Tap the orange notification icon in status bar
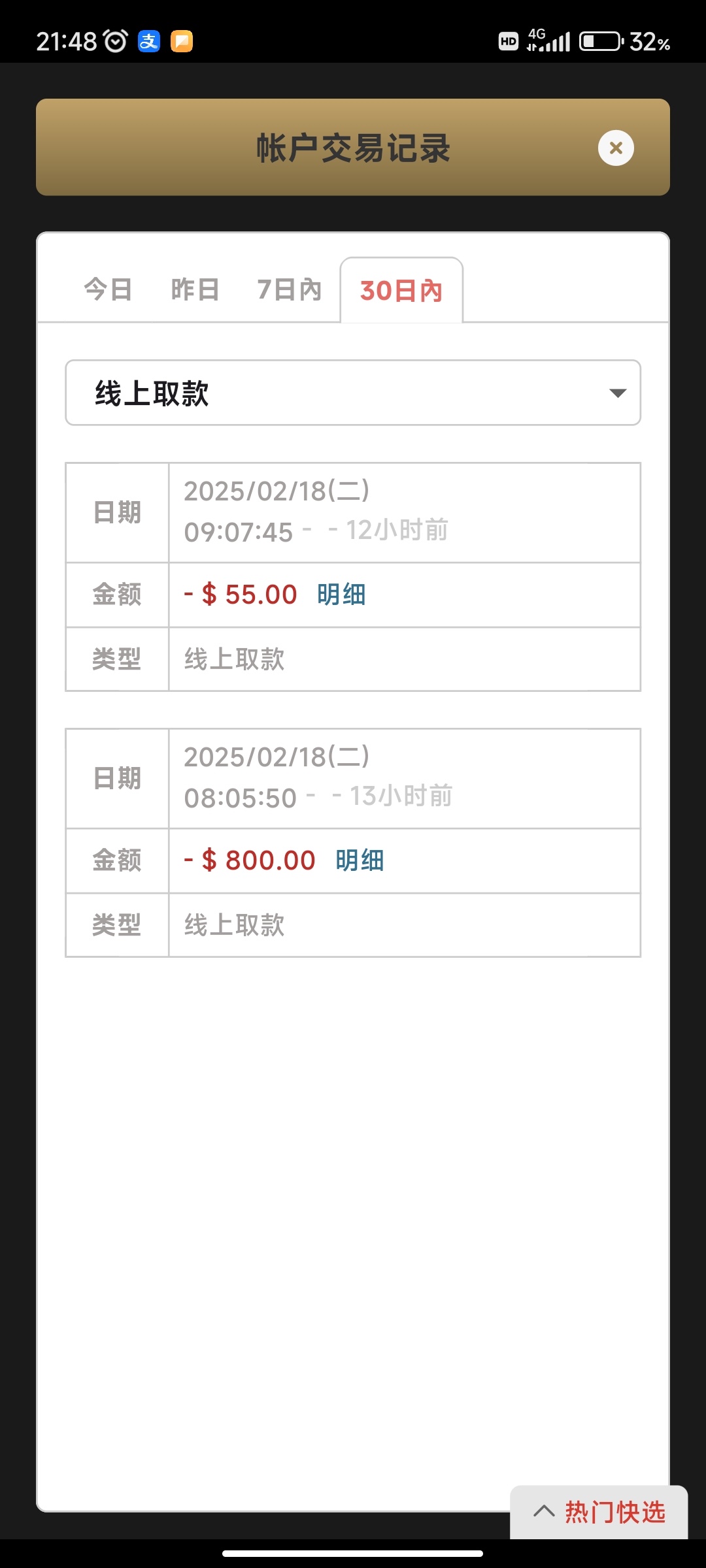The height and width of the screenshot is (1568, 706). click(182, 42)
